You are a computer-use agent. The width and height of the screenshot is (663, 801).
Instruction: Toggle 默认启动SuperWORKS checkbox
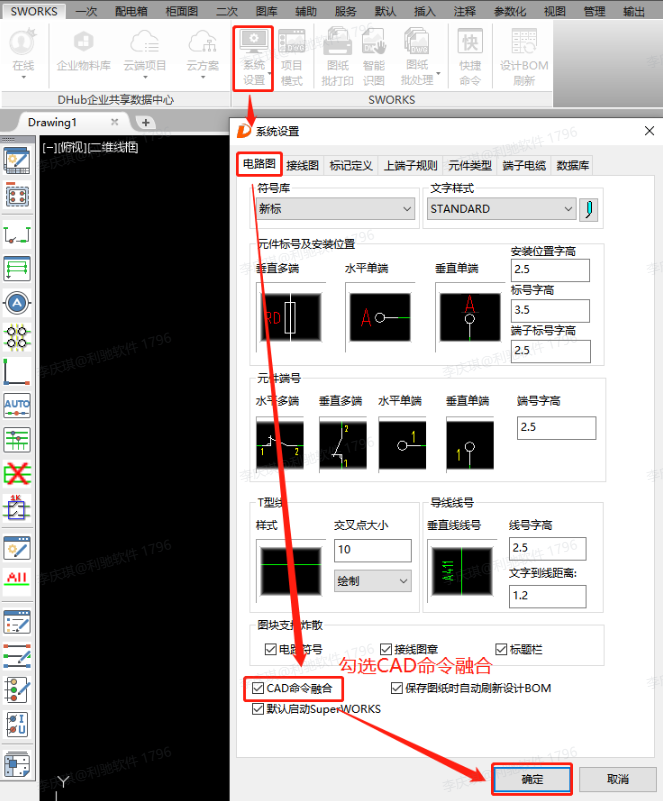(259, 708)
